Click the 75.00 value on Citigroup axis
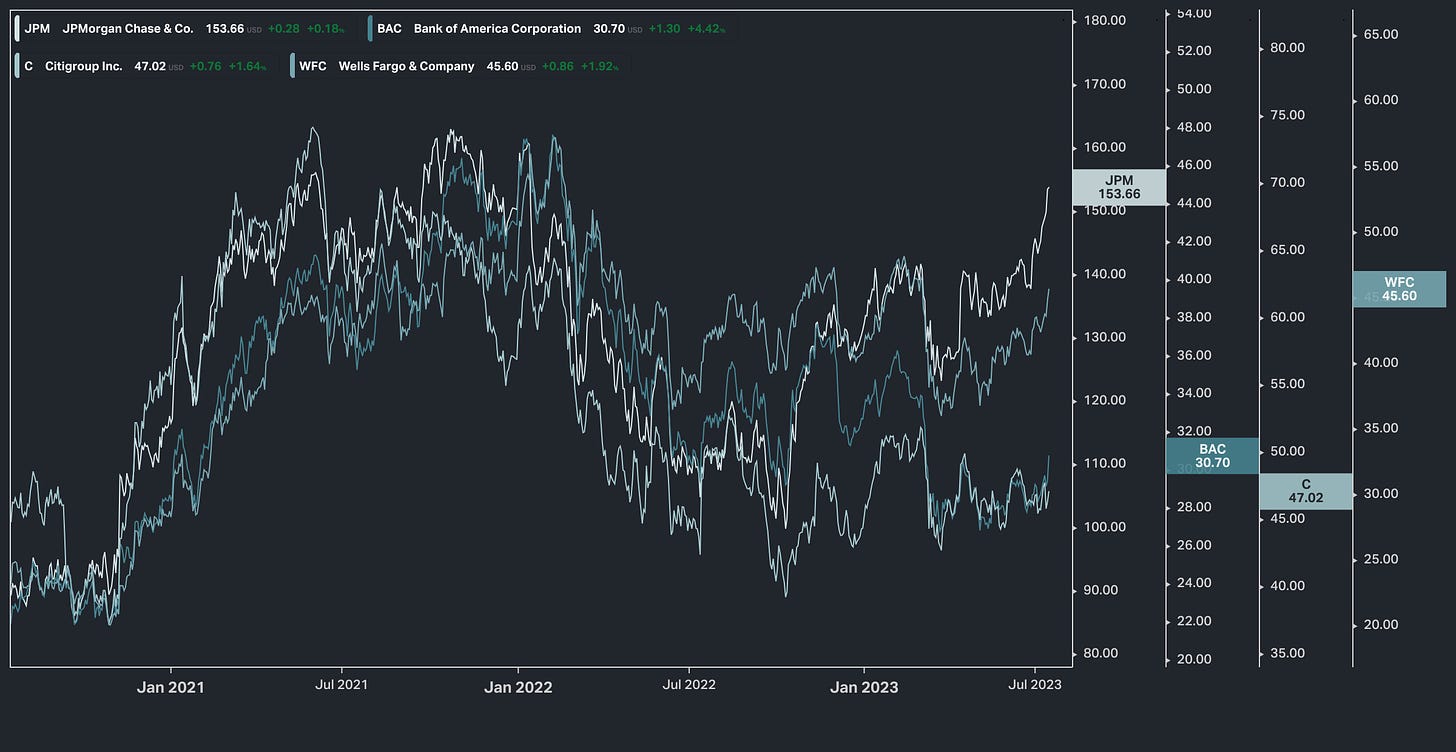This screenshot has width=1456, height=752. (x=1287, y=115)
